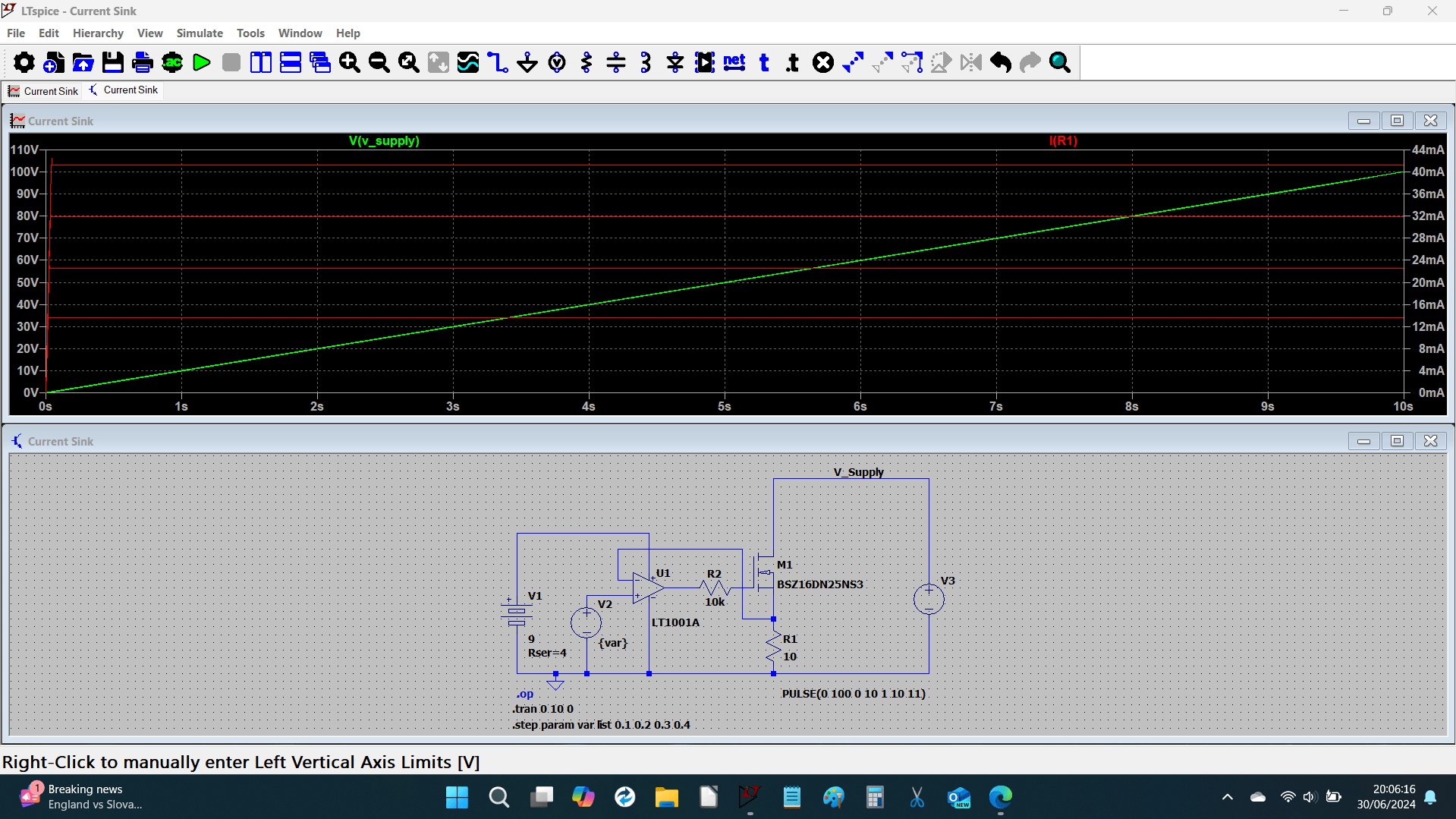The height and width of the screenshot is (819, 1456).
Task: Cascade windows toolbar icon
Action: pos(320,62)
